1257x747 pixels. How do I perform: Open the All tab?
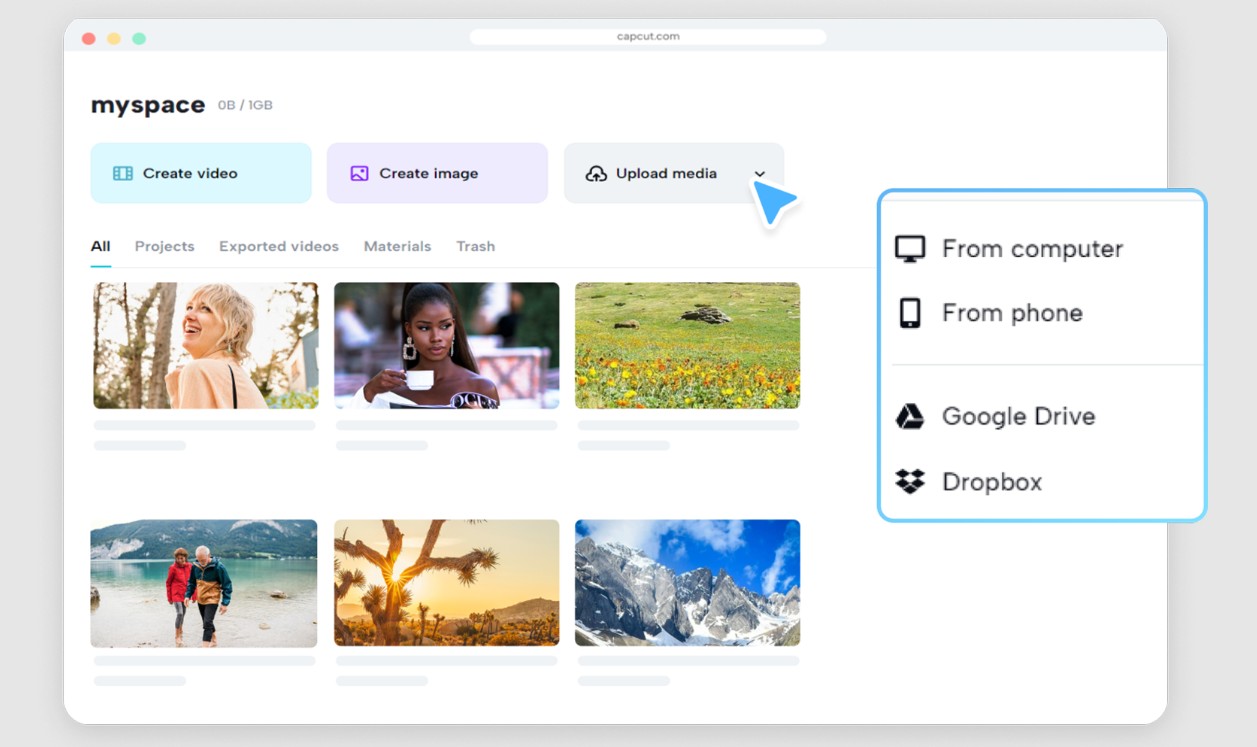(100, 246)
